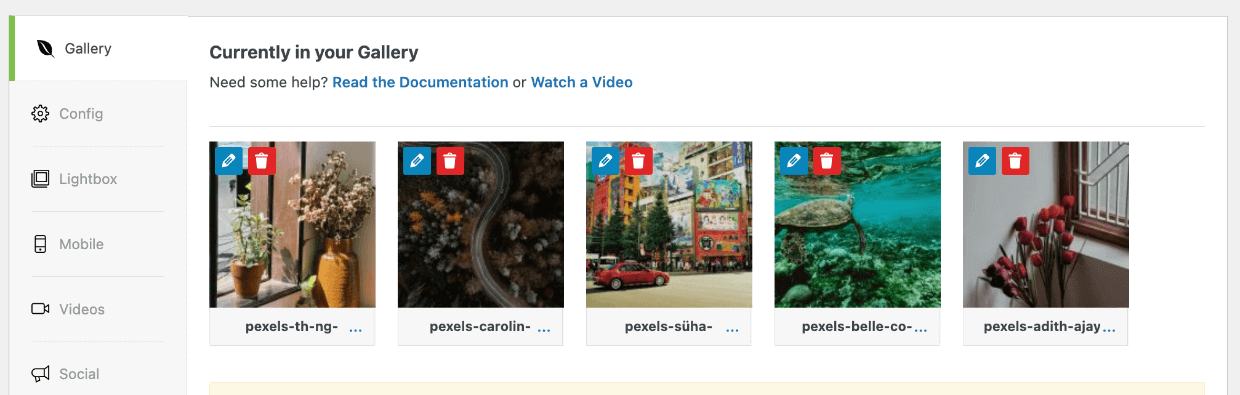Trash the pexels-belle-co- turtle image
Image resolution: width=1240 pixels, height=395 pixels.
tap(827, 160)
